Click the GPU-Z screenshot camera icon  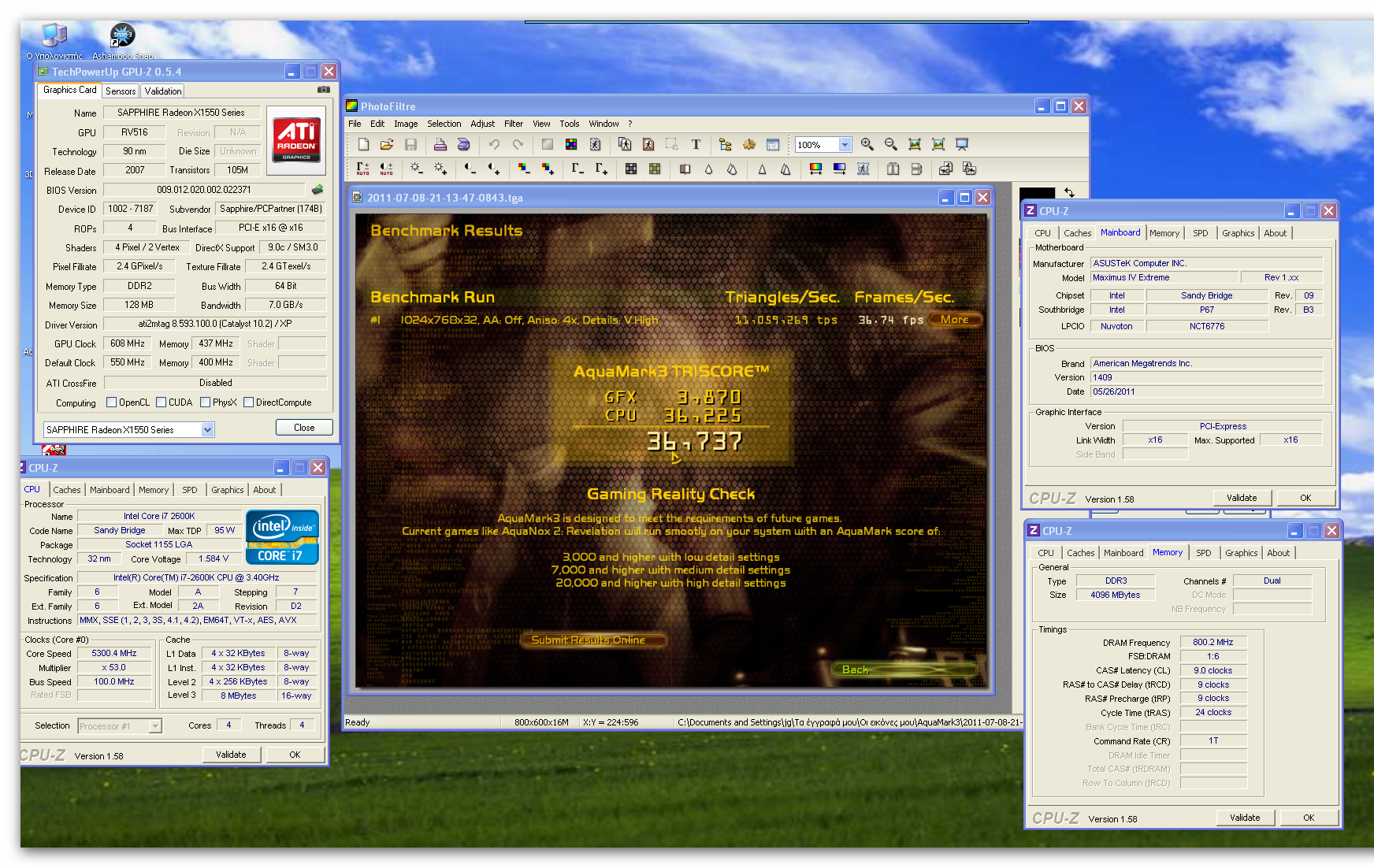click(323, 90)
